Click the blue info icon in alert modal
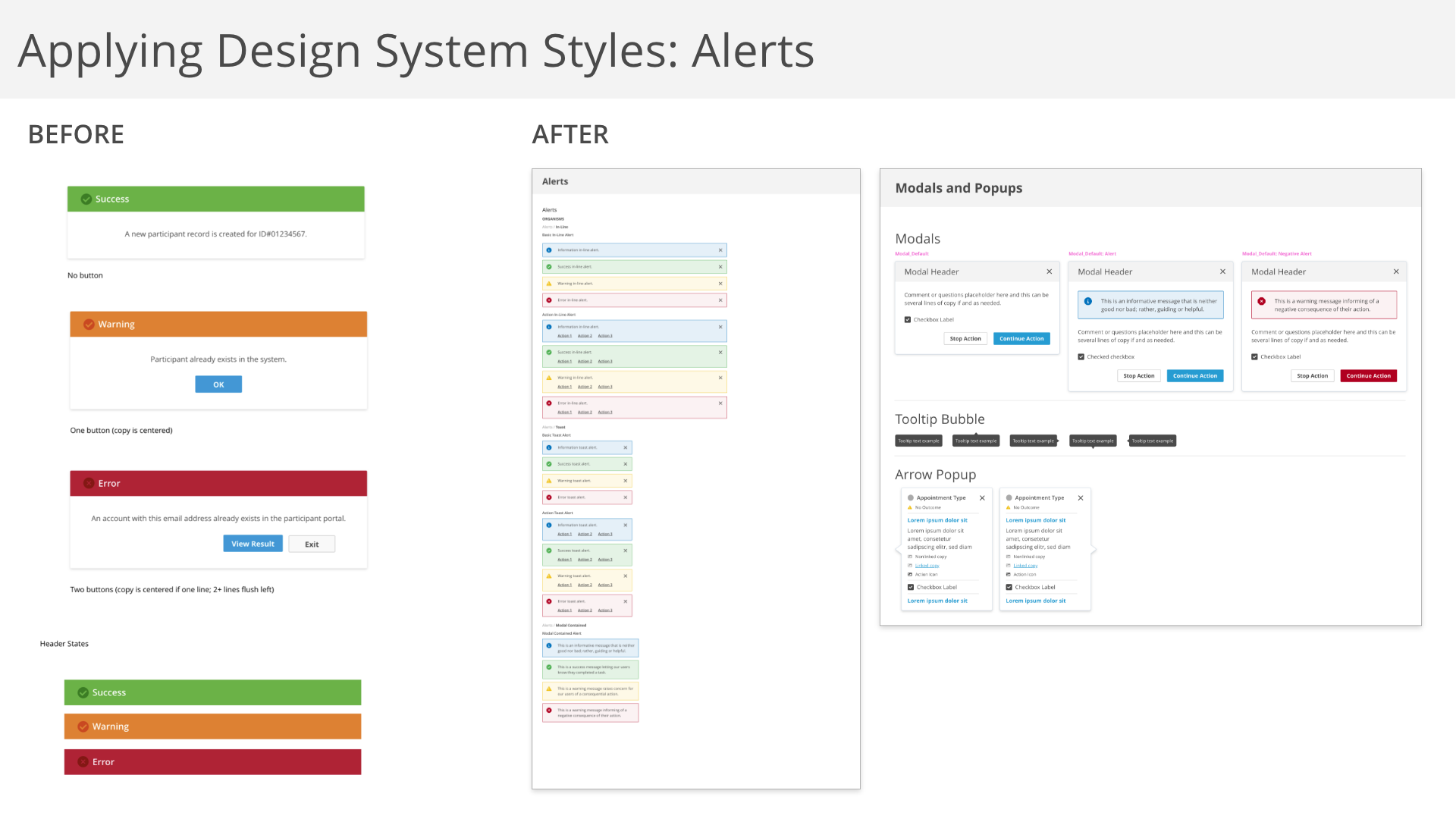1456x819 pixels. point(1088,302)
